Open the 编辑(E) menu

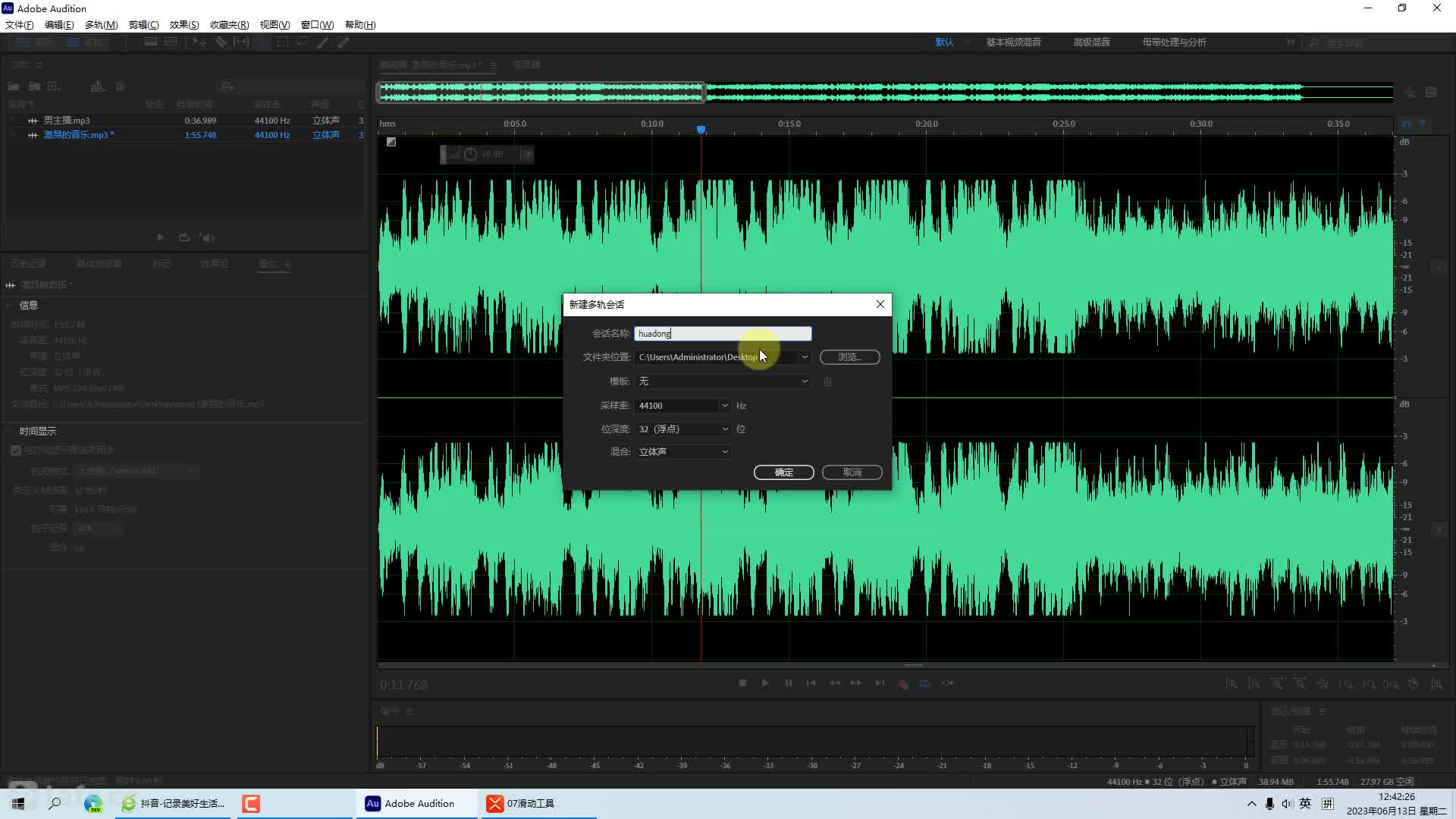tap(59, 25)
